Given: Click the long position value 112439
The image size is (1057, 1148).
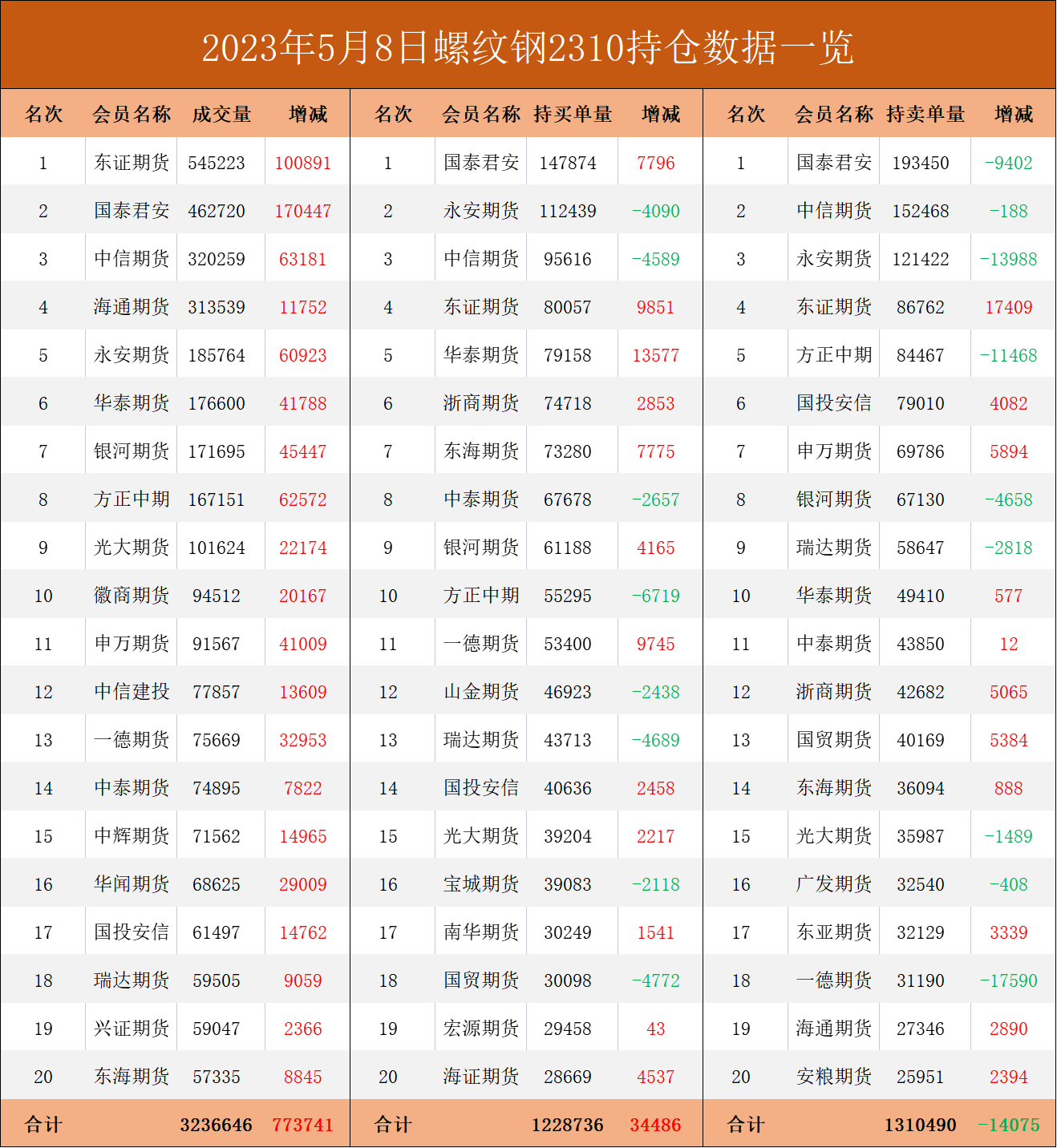Looking at the screenshot, I should (x=568, y=211).
